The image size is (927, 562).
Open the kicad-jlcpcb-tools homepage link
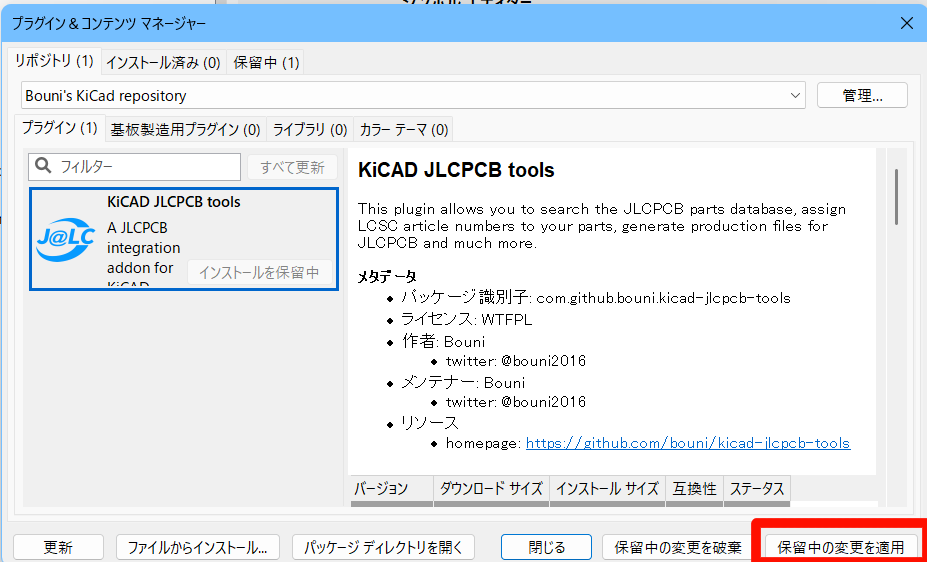(x=688, y=443)
